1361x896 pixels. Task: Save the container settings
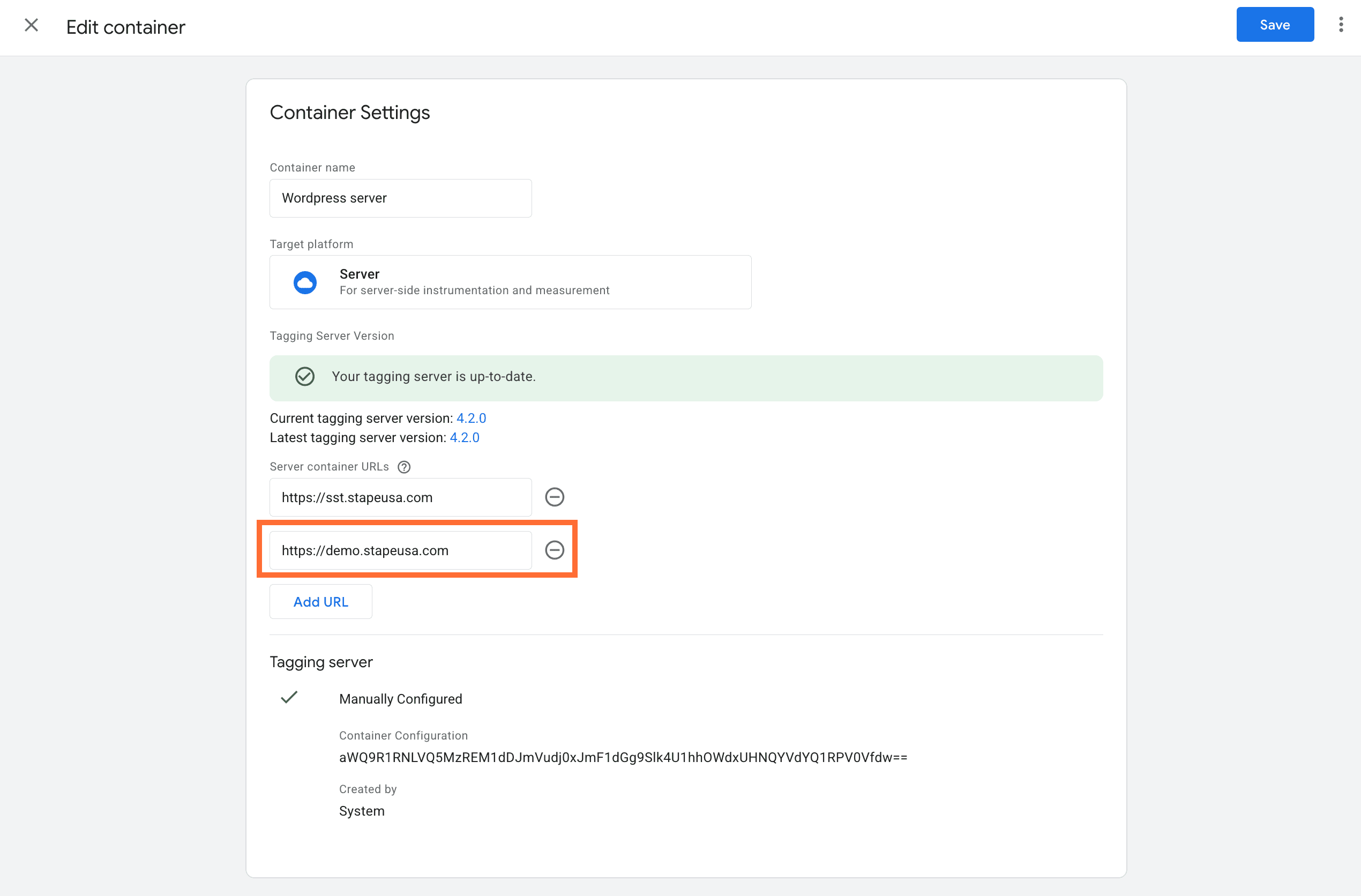click(1275, 24)
